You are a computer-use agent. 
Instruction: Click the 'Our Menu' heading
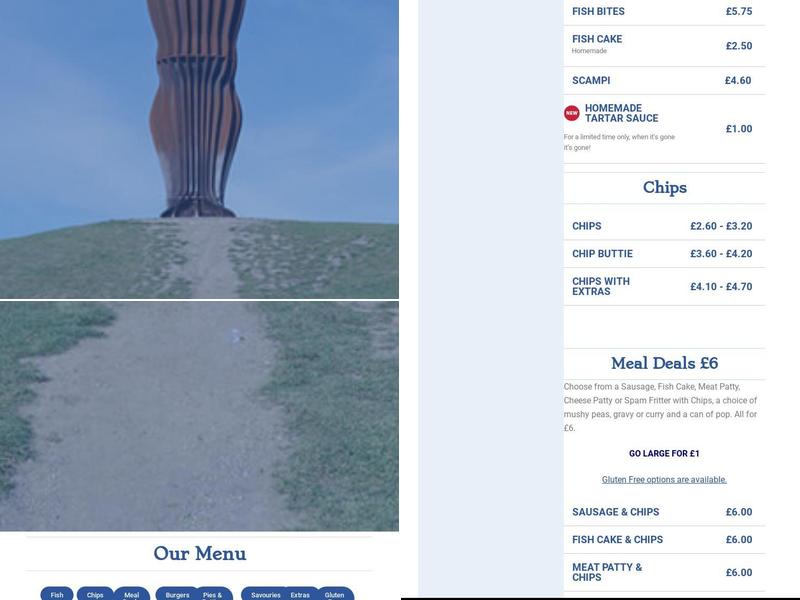[199, 554]
